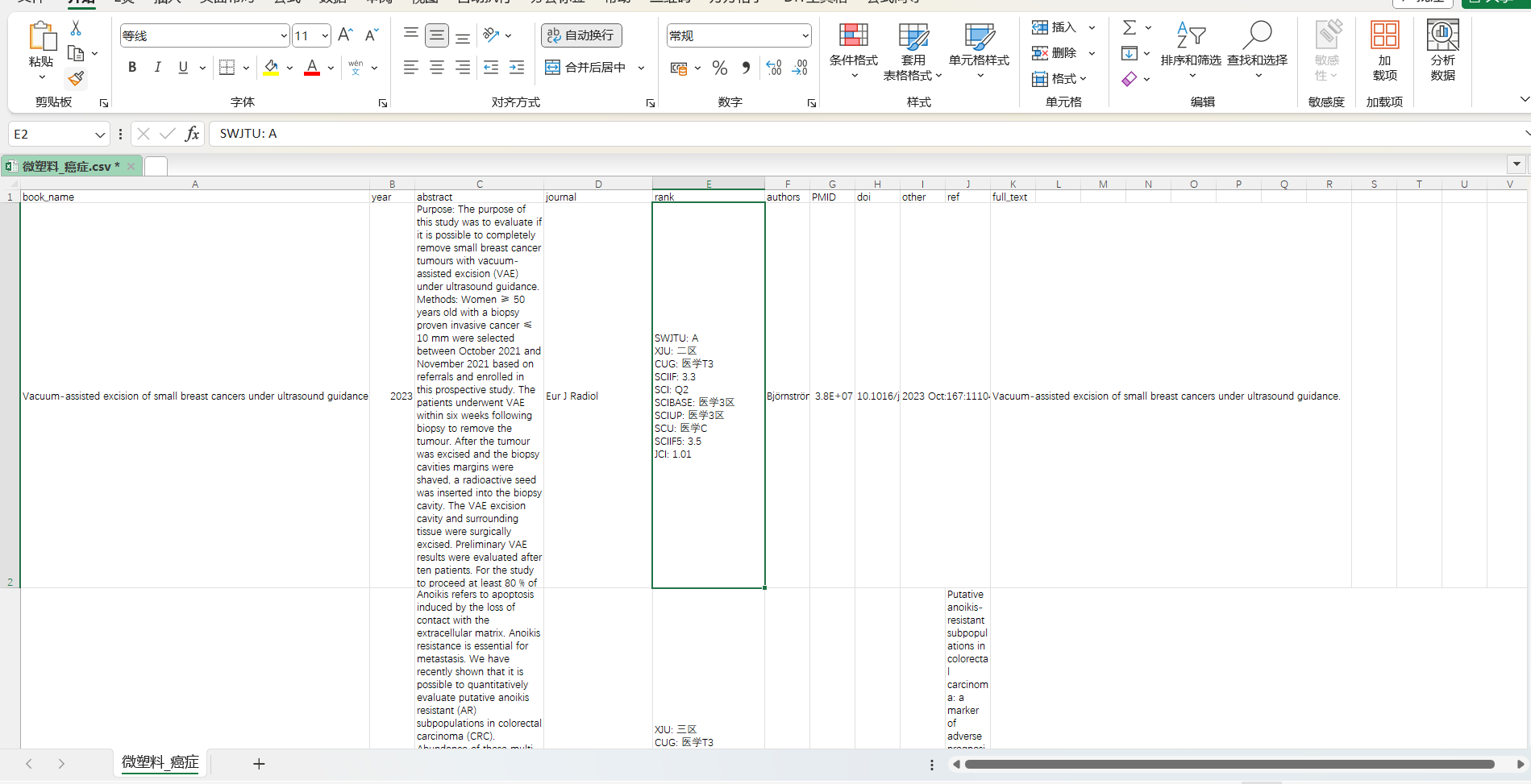The image size is (1531, 784).
Task: Collapse the ribbon chevron
Action: pyautogui.click(x=1524, y=99)
